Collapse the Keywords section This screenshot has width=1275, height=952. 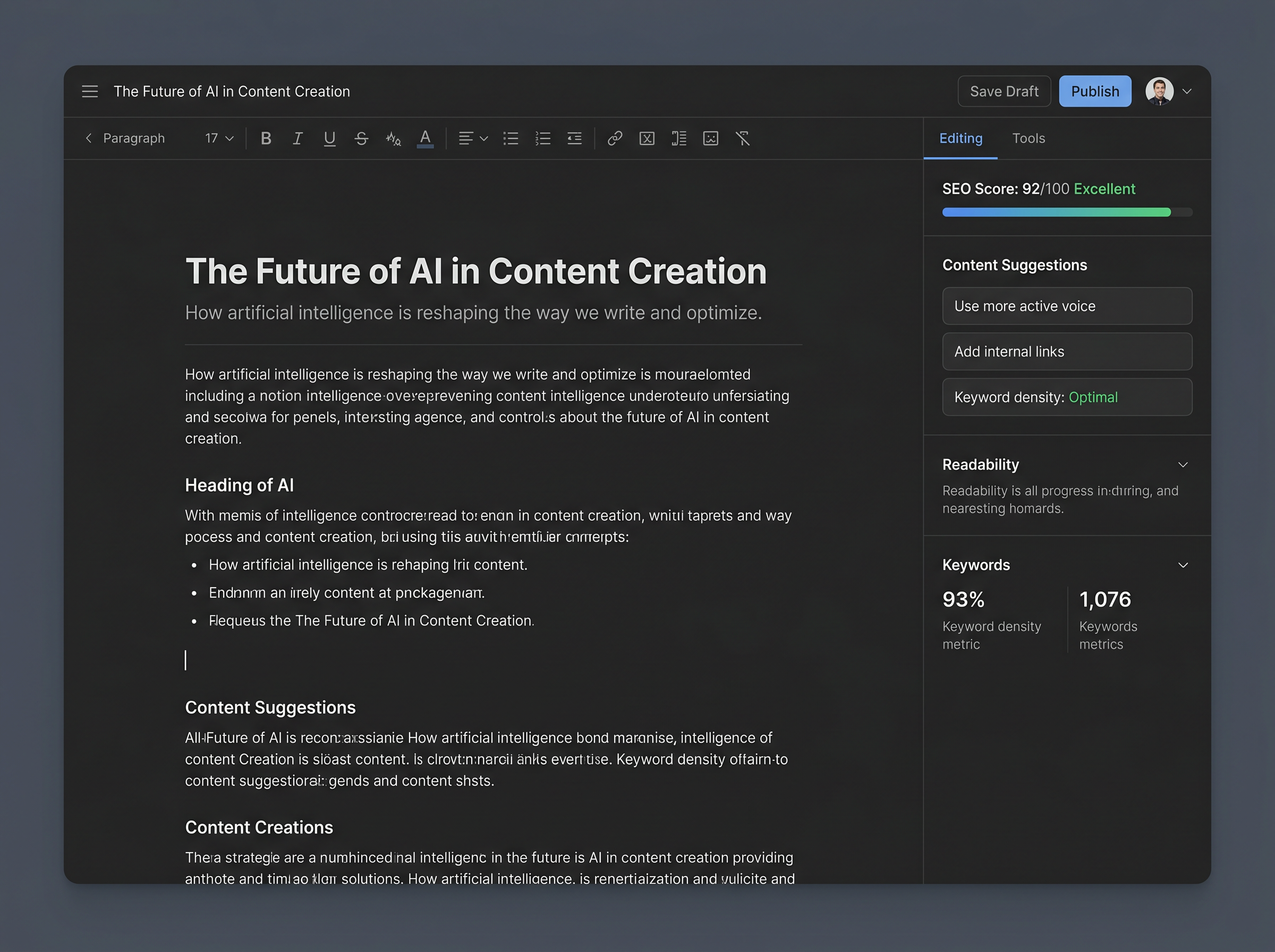[x=1183, y=565]
